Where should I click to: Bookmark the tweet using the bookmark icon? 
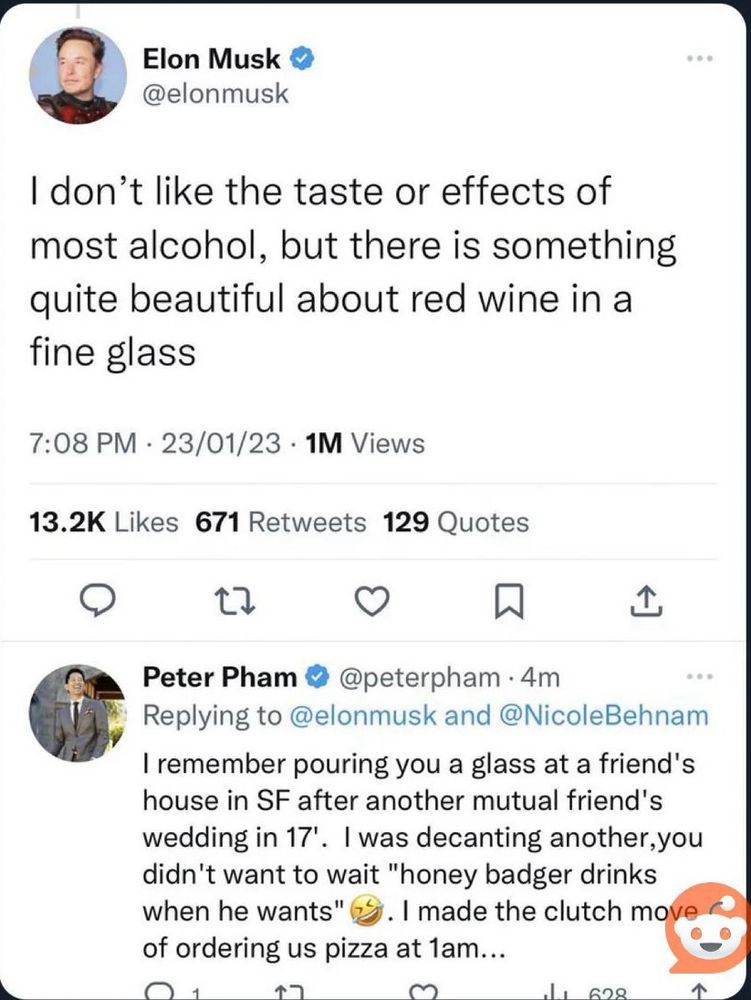[x=510, y=601]
